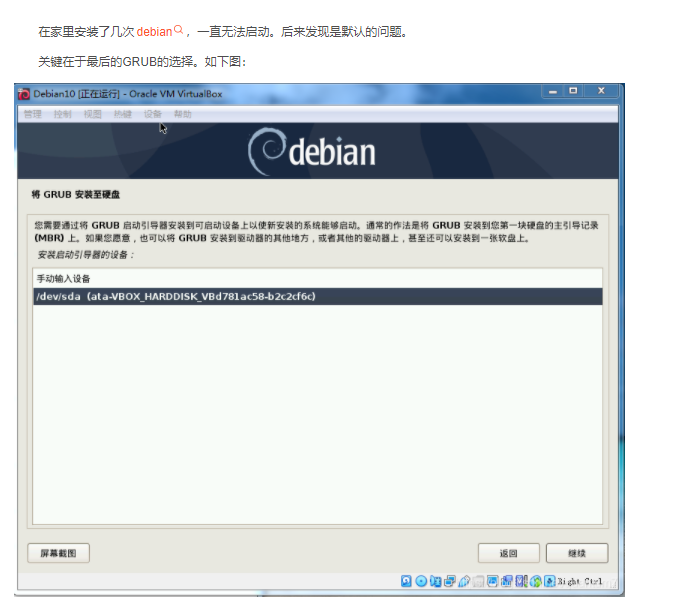Click the 安装启动引导器的设备 label

pyautogui.click(x=86, y=255)
